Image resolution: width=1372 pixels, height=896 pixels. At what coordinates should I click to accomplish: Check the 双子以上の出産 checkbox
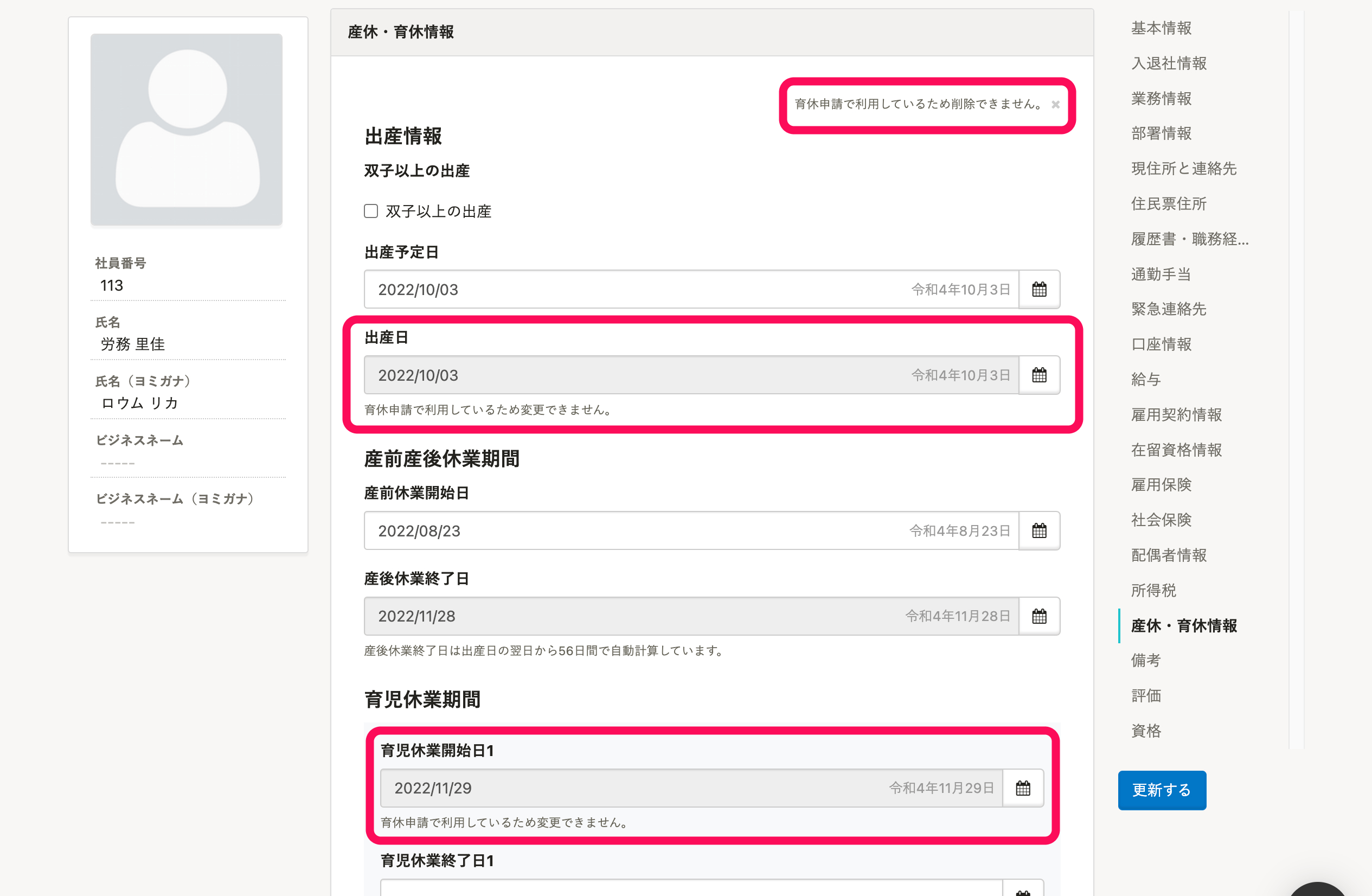pyautogui.click(x=371, y=211)
